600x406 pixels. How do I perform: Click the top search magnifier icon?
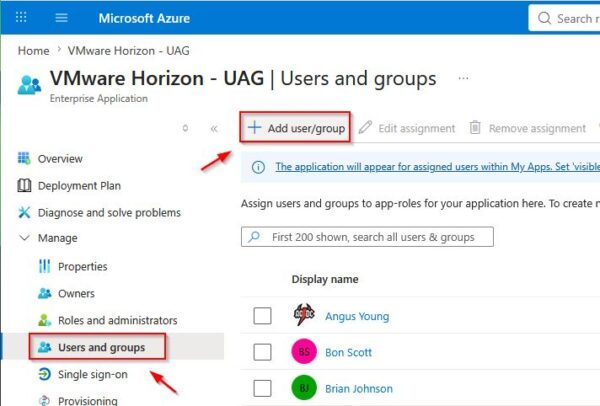pos(544,18)
